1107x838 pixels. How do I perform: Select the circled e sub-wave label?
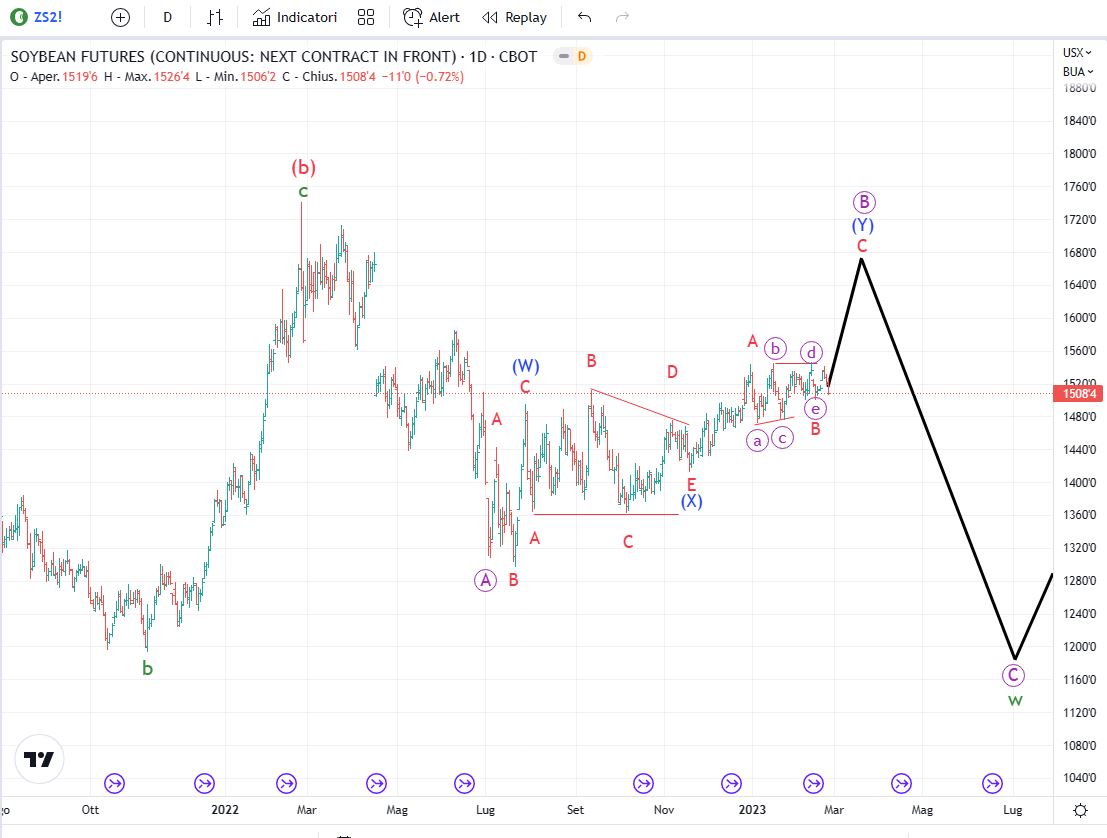pos(815,409)
